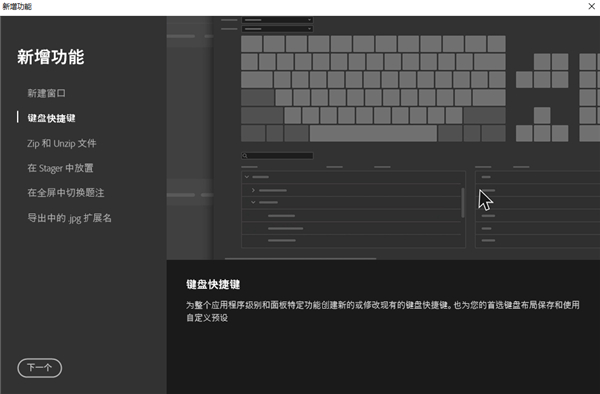The height and width of the screenshot is (394, 600).
Task: Expand the right-pointing chevron row in list
Action: click(253, 190)
